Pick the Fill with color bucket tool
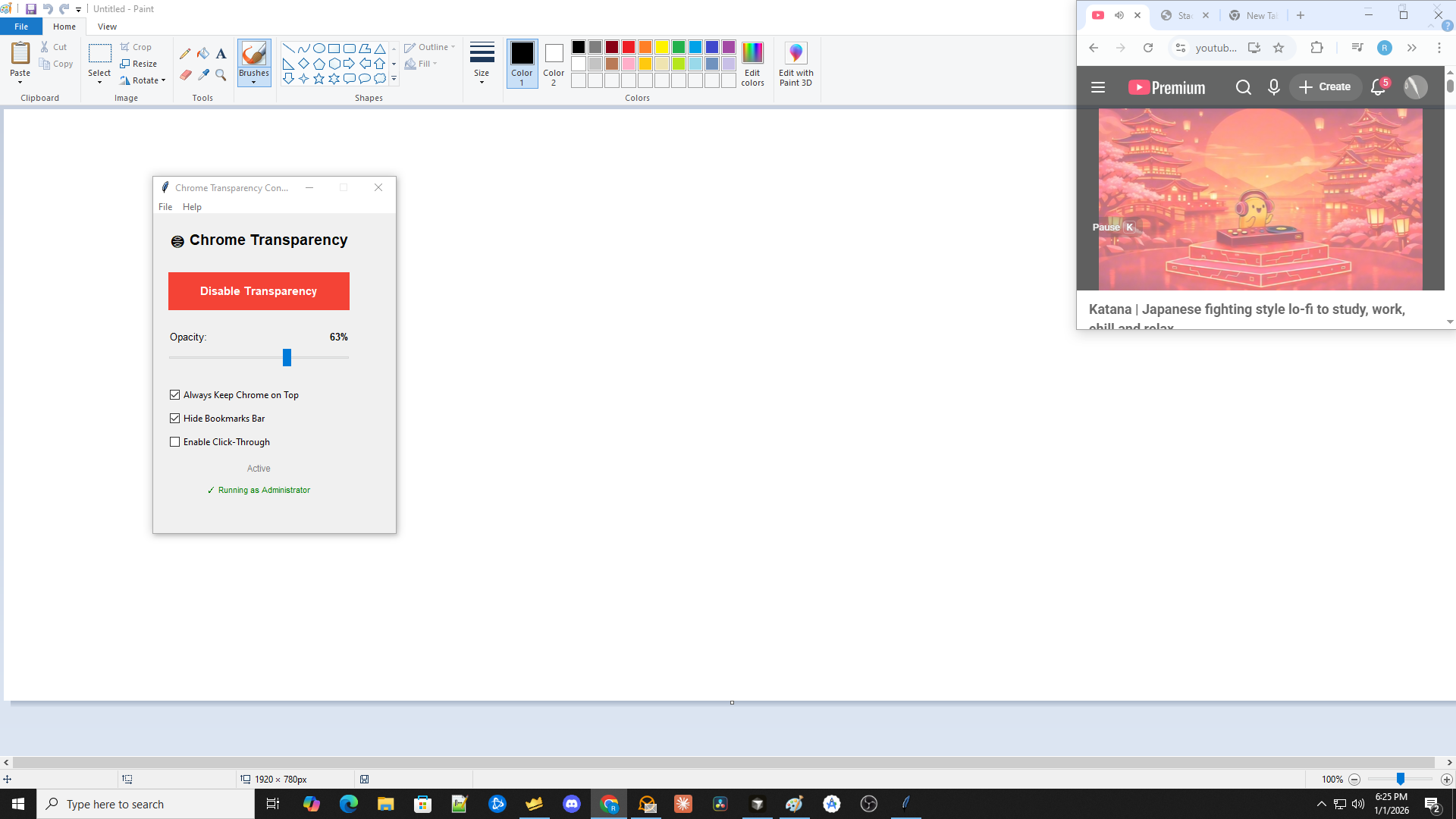Screen dimensions: 1456x819 (202, 53)
